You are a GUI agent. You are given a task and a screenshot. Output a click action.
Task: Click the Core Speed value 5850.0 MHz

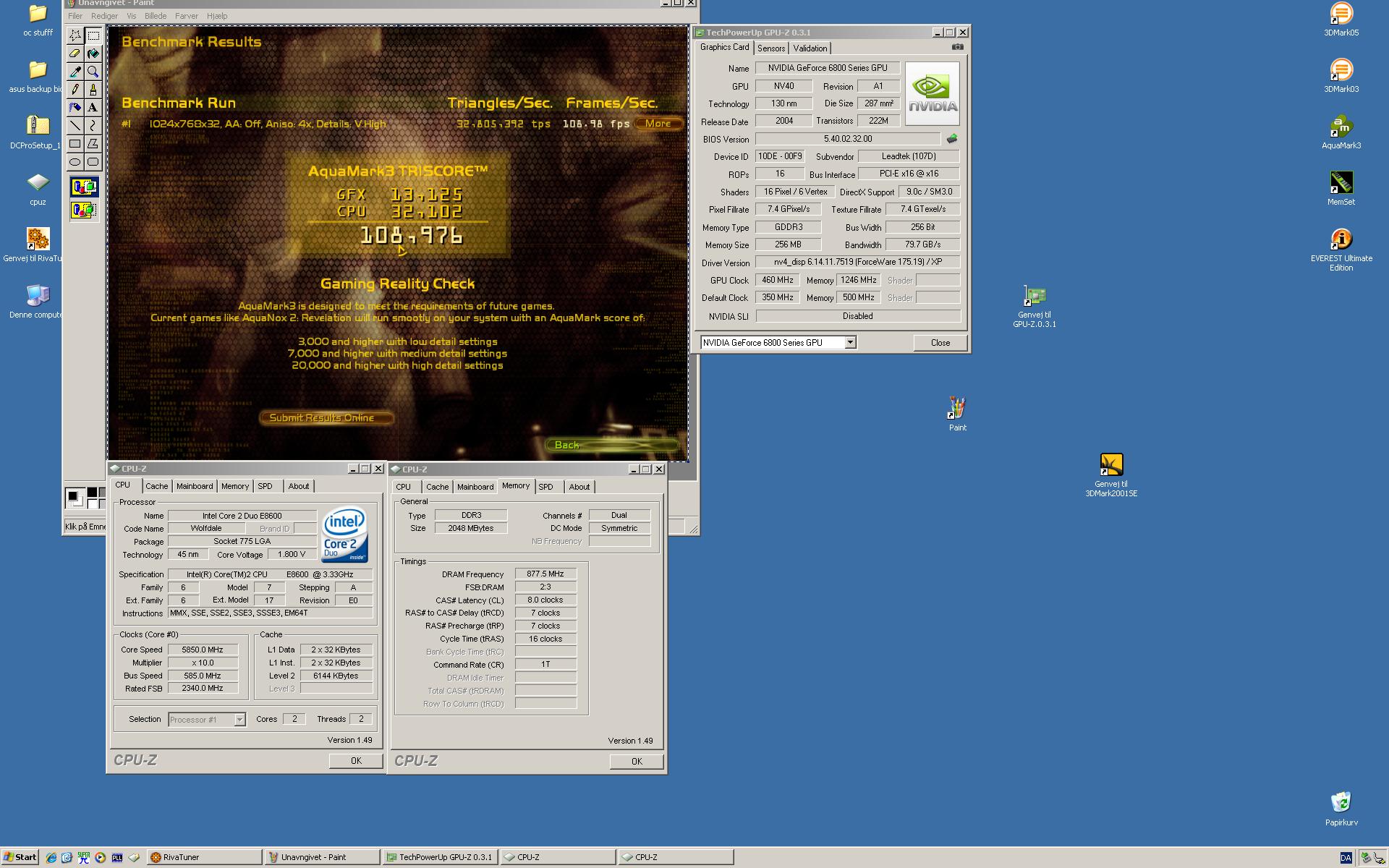click(203, 650)
